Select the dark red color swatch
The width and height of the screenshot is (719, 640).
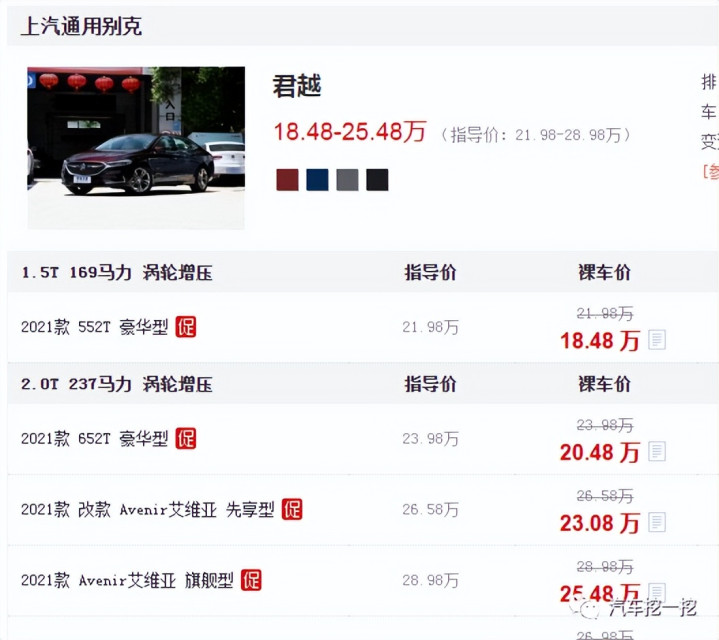point(288,180)
